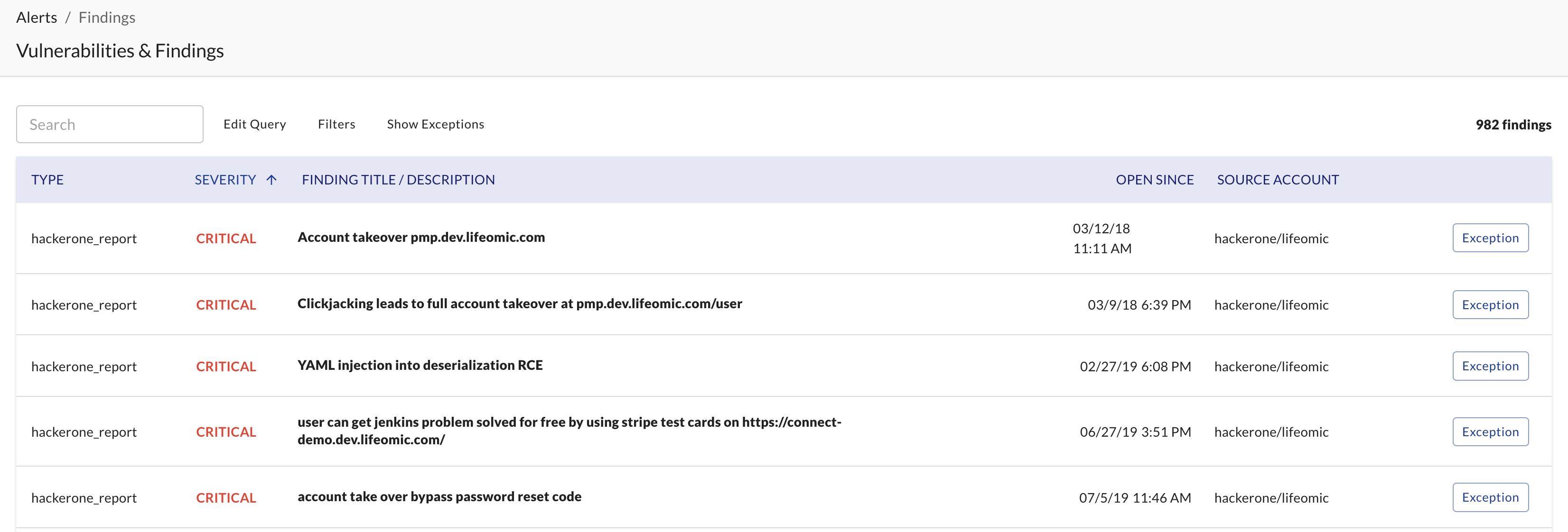The height and width of the screenshot is (532, 1568).
Task: Focus the Search input field
Action: (x=110, y=124)
